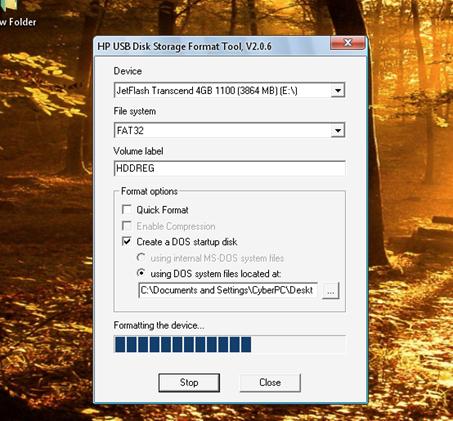
Task: Click the Format options group label
Action: click(149, 191)
